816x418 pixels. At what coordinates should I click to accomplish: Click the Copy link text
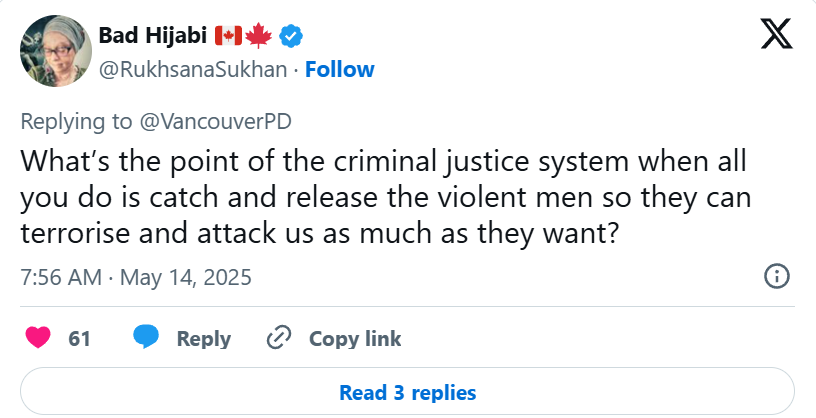(x=355, y=339)
